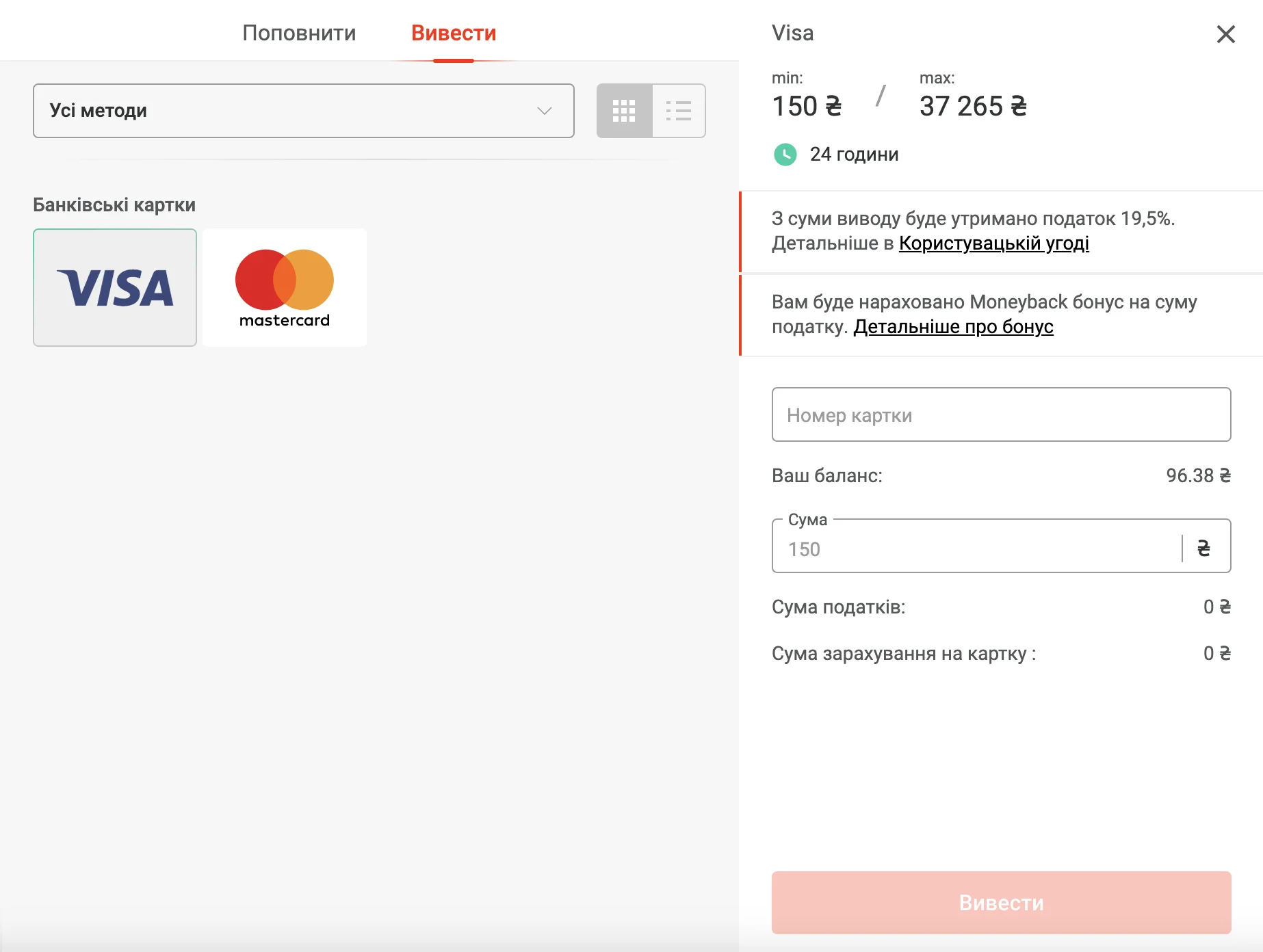The height and width of the screenshot is (952, 1263).
Task: Open the Користувацькій угоді link
Action: click(993, 243)
